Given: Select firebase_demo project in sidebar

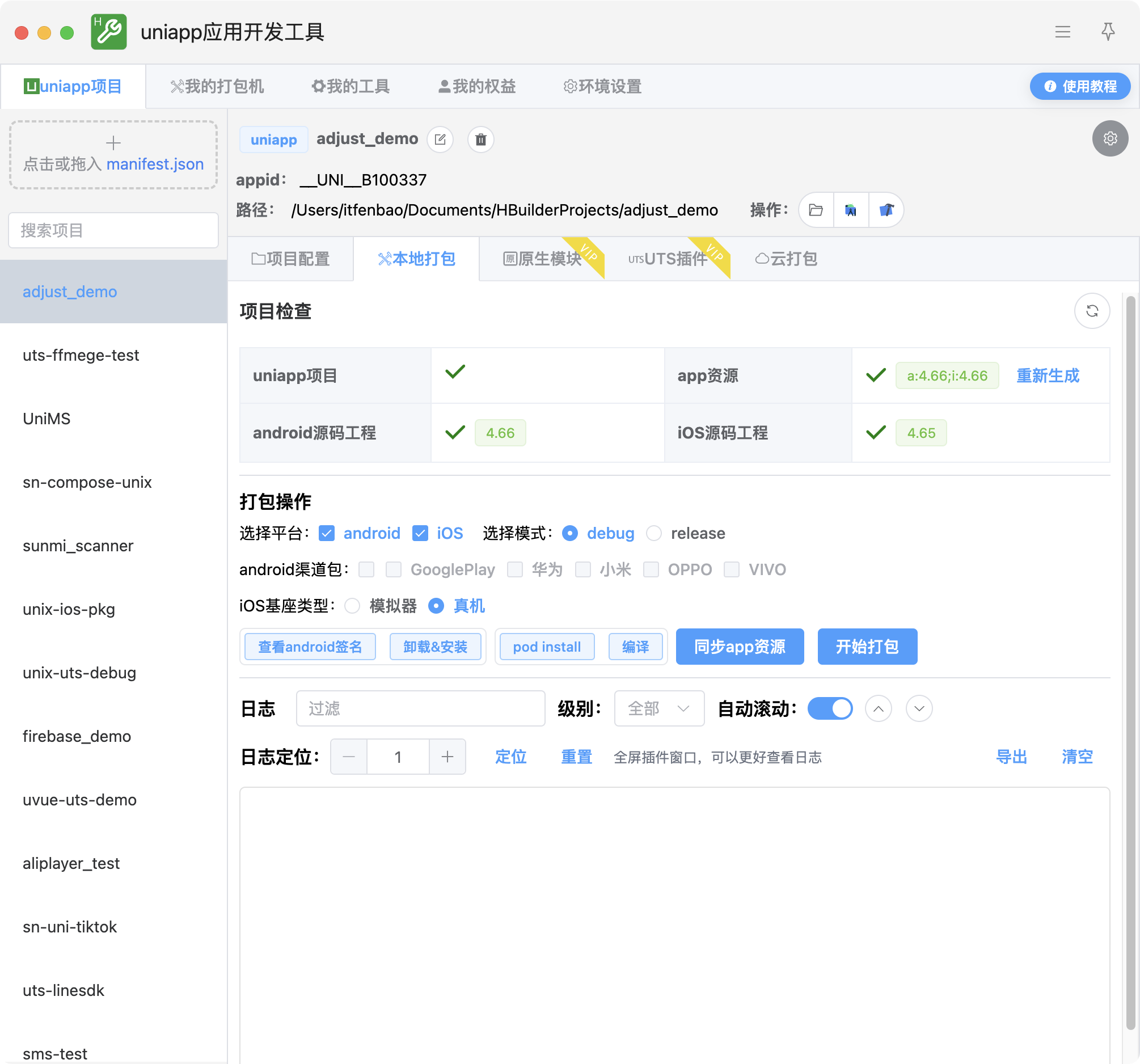Looking at the screenshot, I should tap(113, 736).
